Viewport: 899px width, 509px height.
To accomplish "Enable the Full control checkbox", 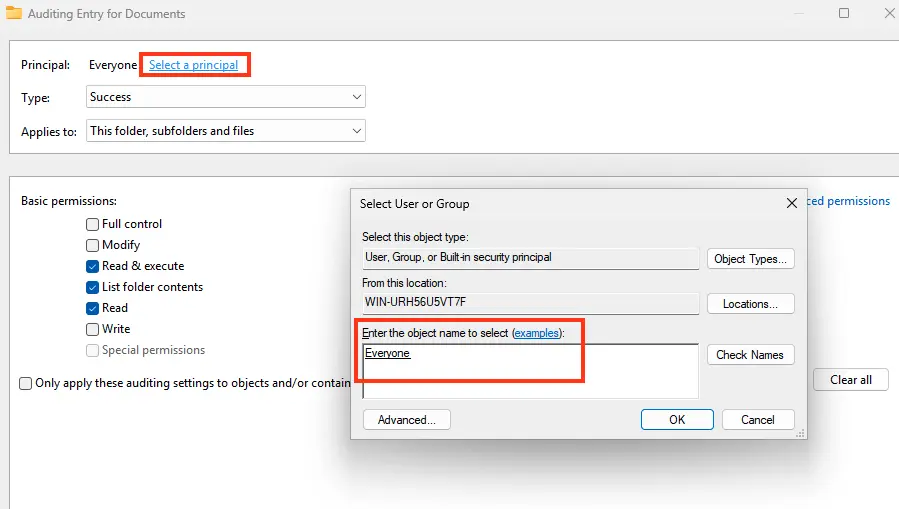I will pyautogui.click(x=93, y=225).
